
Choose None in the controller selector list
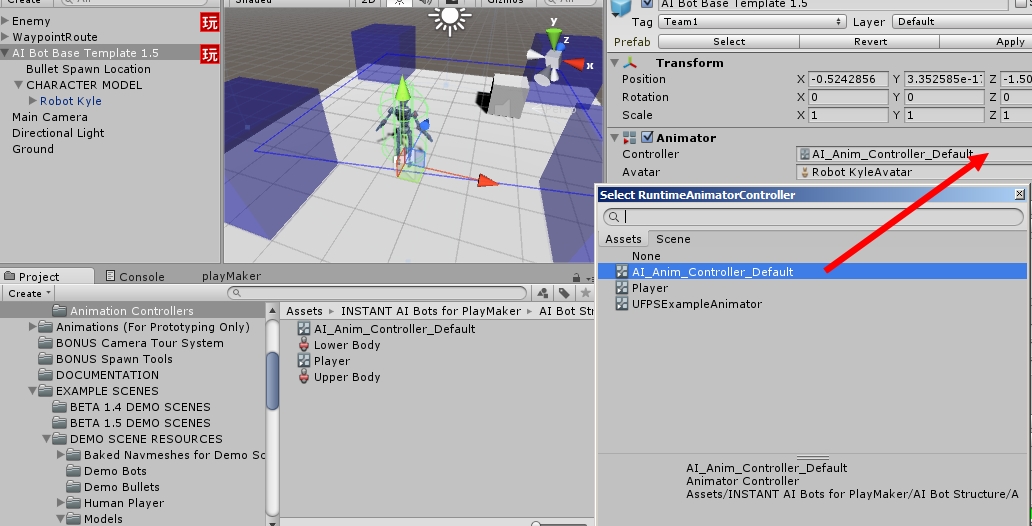coord(812,256)
